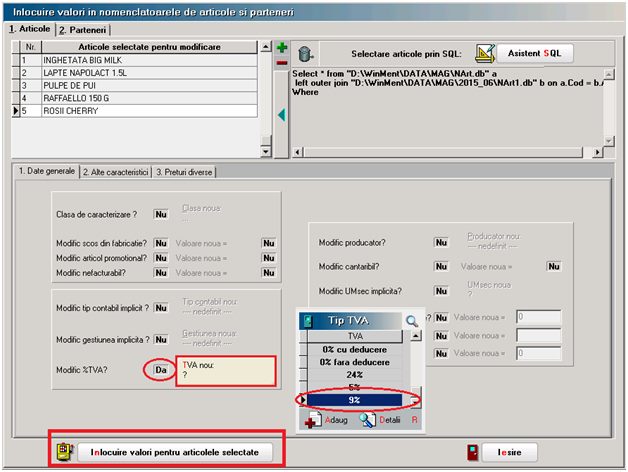
Task: Click the teal left arrow icon
Action: point(282,115)
